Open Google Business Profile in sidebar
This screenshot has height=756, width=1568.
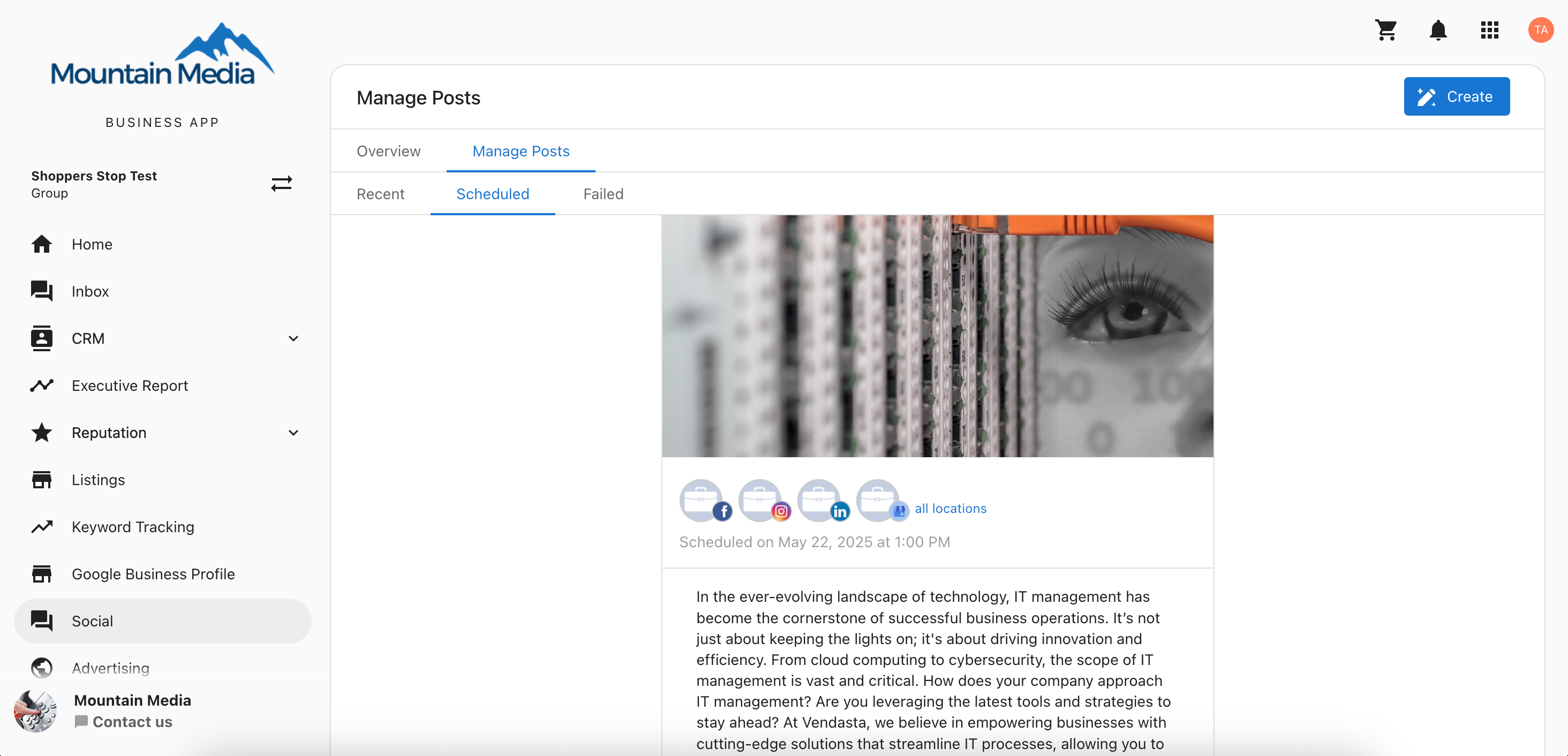(x=162, y=573)
